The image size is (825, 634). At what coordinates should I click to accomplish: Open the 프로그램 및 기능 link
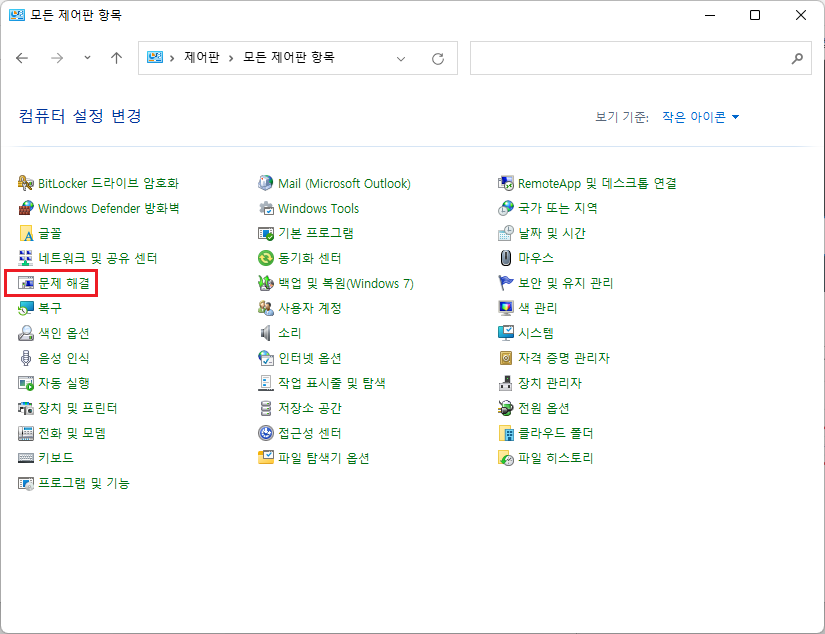84,483
